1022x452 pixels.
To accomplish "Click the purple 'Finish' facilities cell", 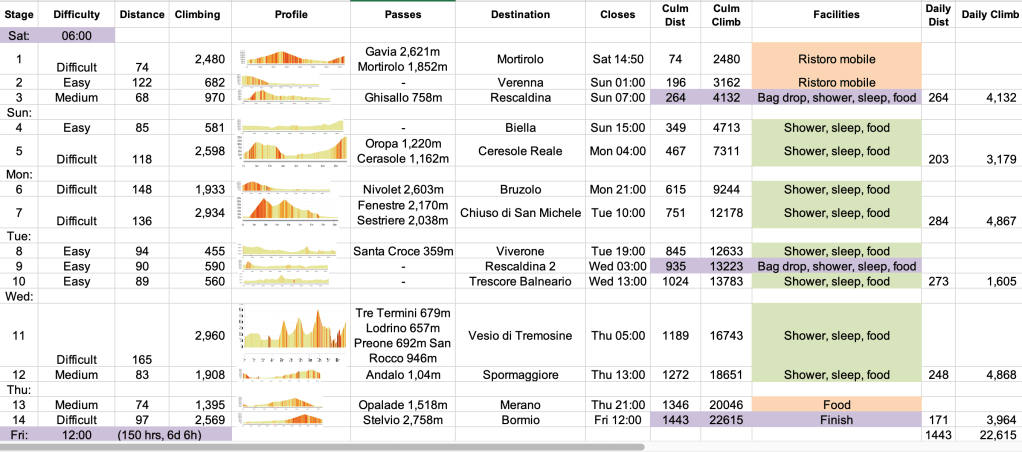I will tap(835, 420).
